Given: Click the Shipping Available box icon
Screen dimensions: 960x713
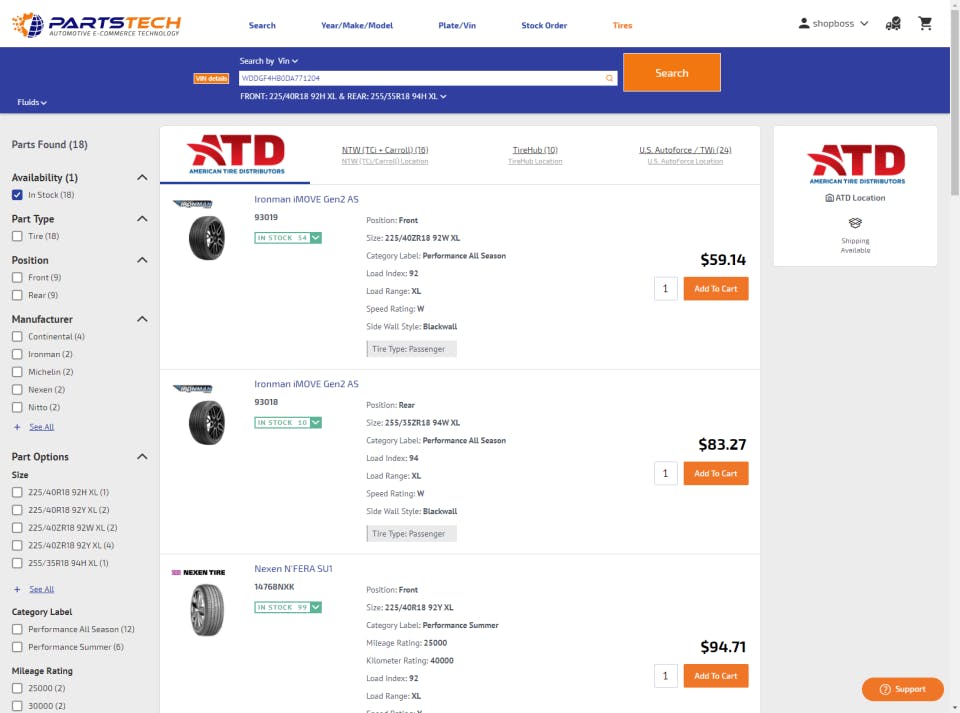Looking at the screenshot, I should tap(855, 223).
